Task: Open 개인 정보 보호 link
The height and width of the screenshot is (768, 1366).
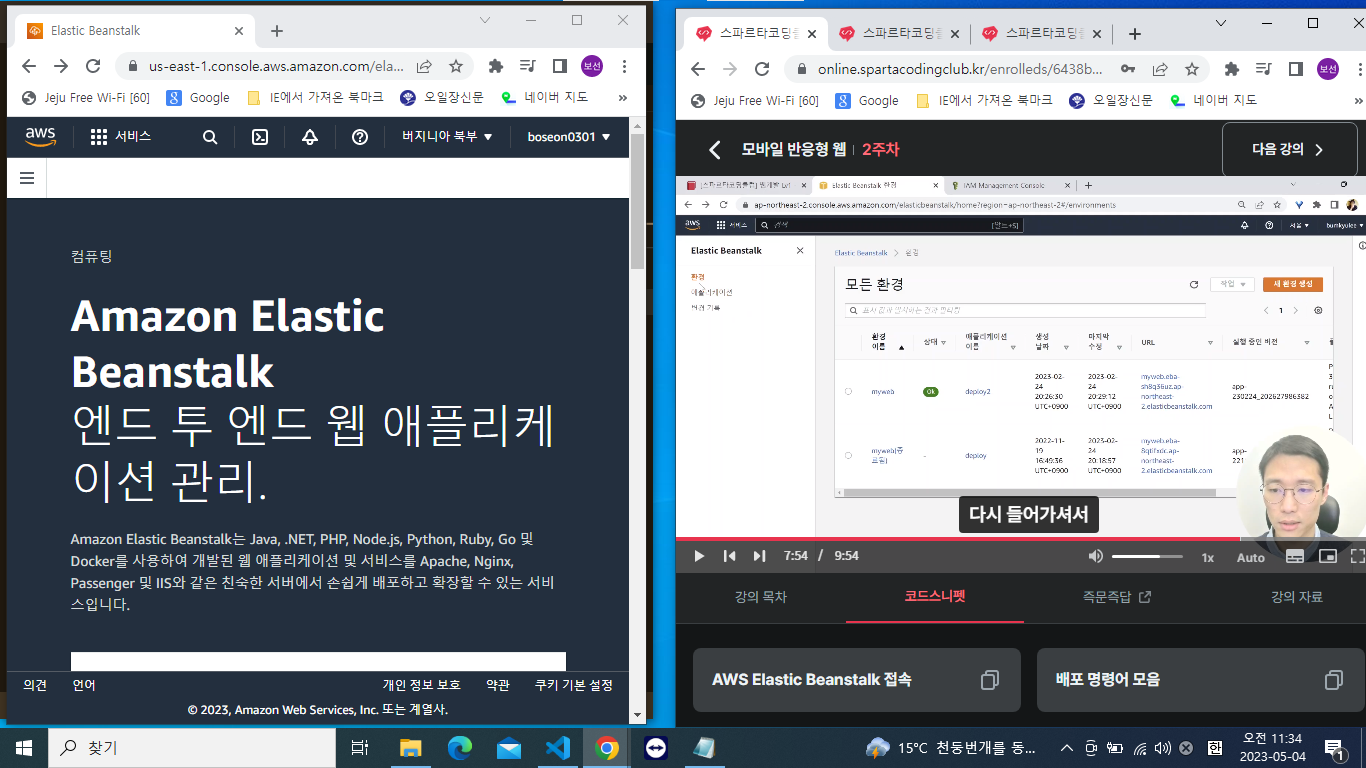Action: click(422, 685)
